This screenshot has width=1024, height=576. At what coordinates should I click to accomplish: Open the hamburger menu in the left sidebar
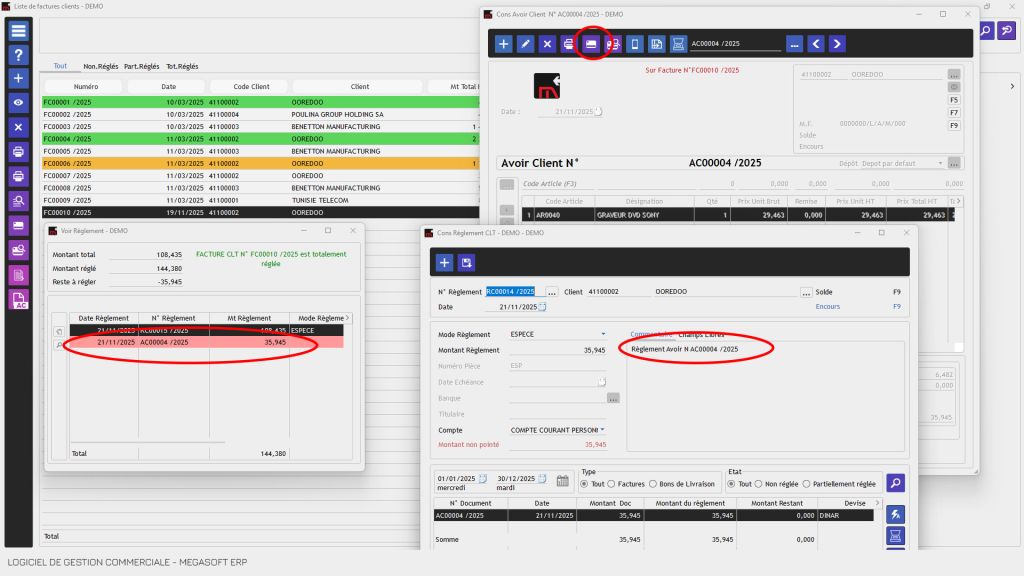click(18, 31)
